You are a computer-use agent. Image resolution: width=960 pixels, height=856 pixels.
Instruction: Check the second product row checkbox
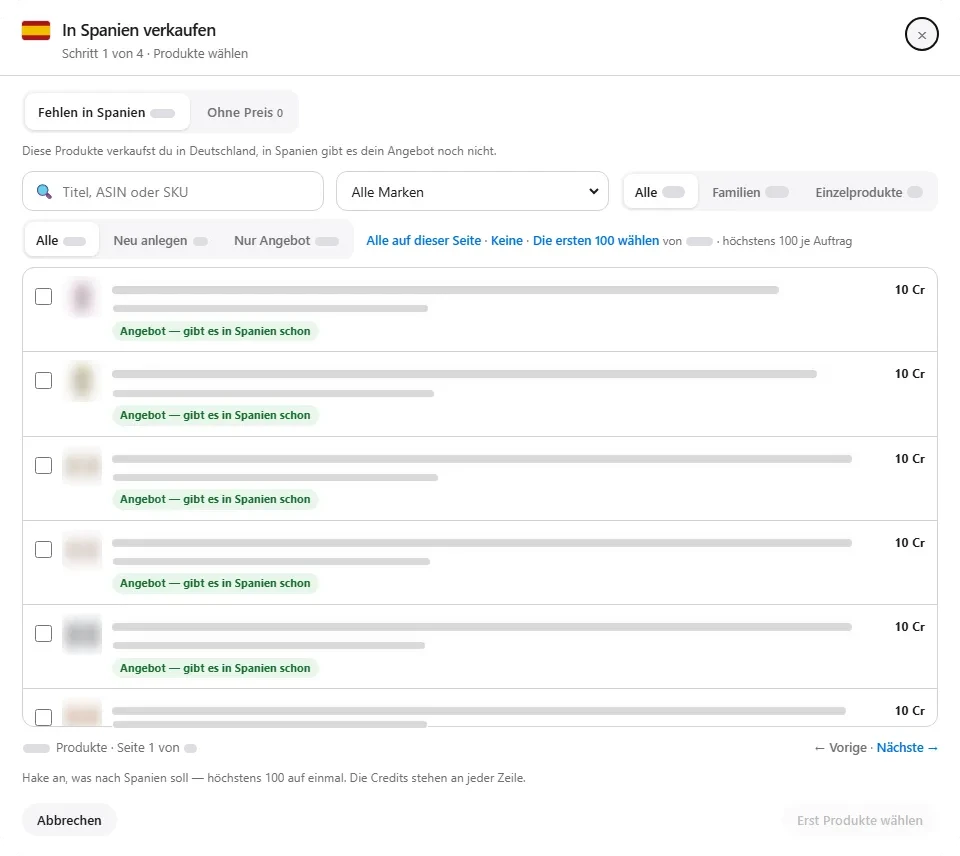click(x=43, y=380)
